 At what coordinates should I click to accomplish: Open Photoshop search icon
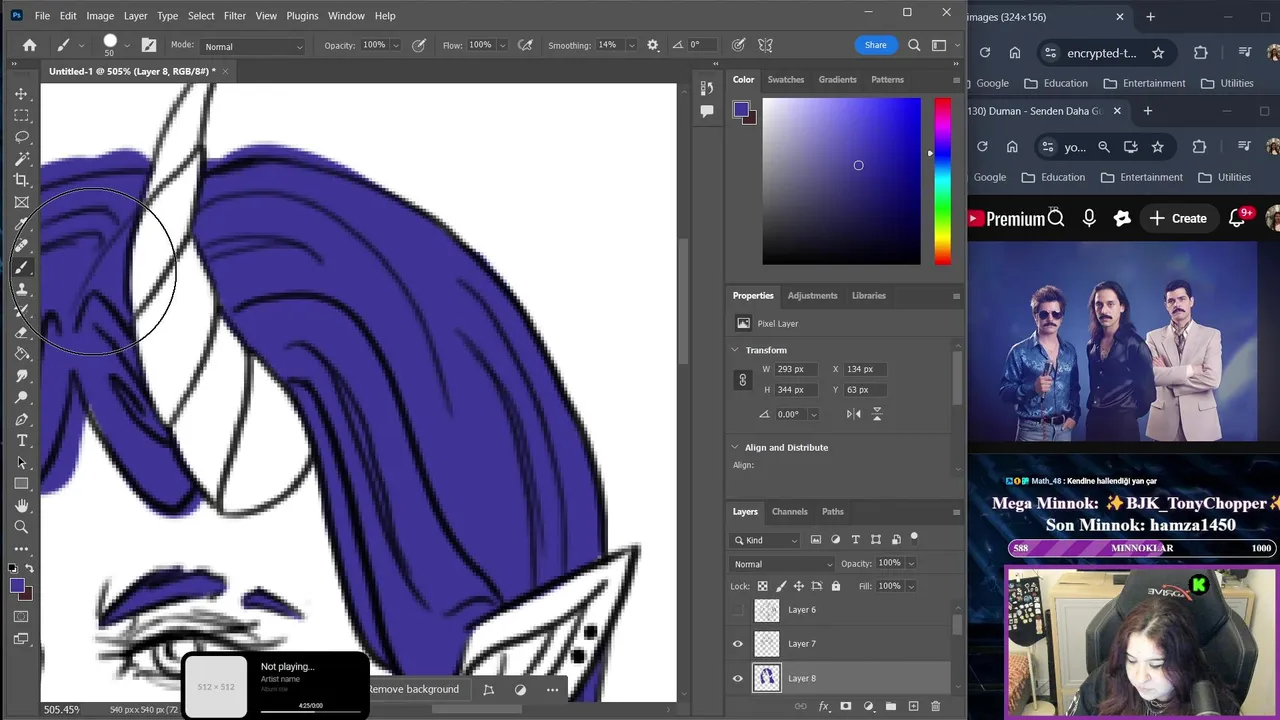point(914,45)
